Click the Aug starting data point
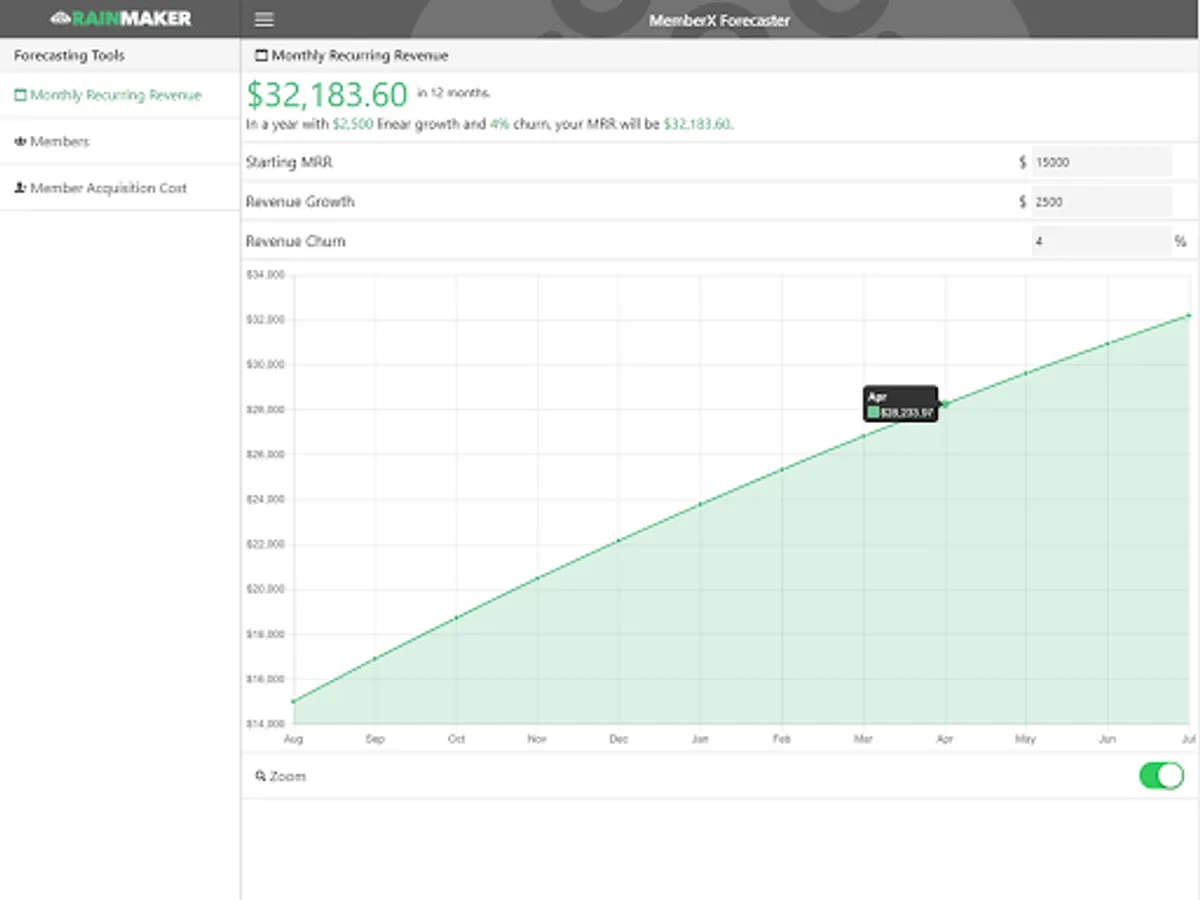 pyautogui.click(x=293, y=701)
